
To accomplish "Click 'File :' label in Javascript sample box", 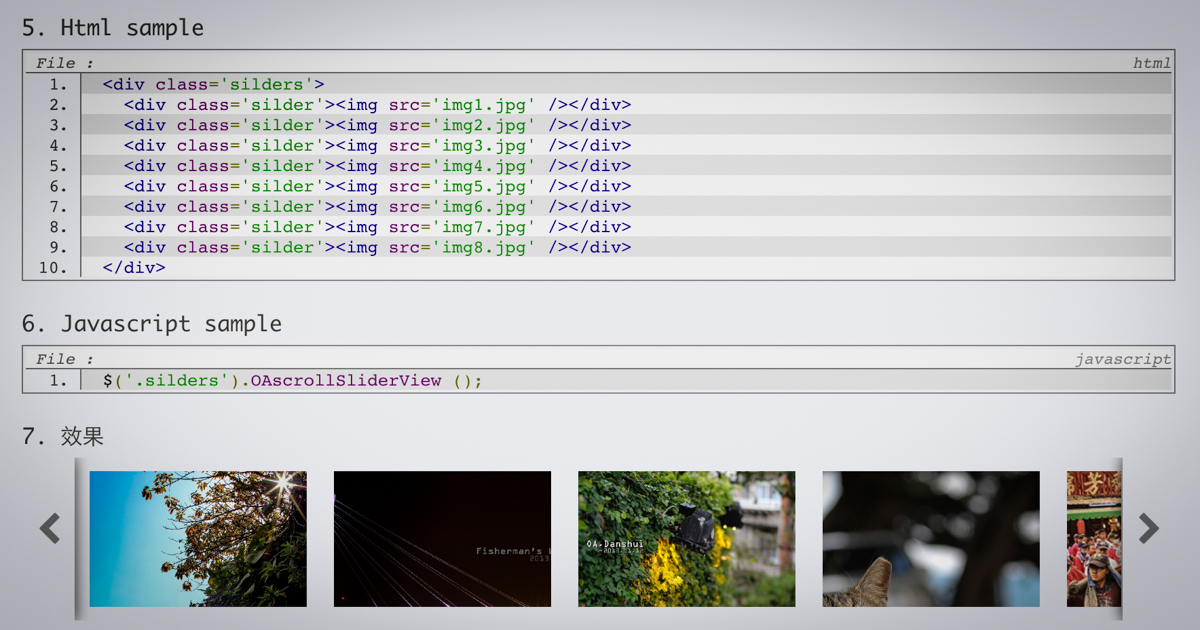I will point(65,359).
